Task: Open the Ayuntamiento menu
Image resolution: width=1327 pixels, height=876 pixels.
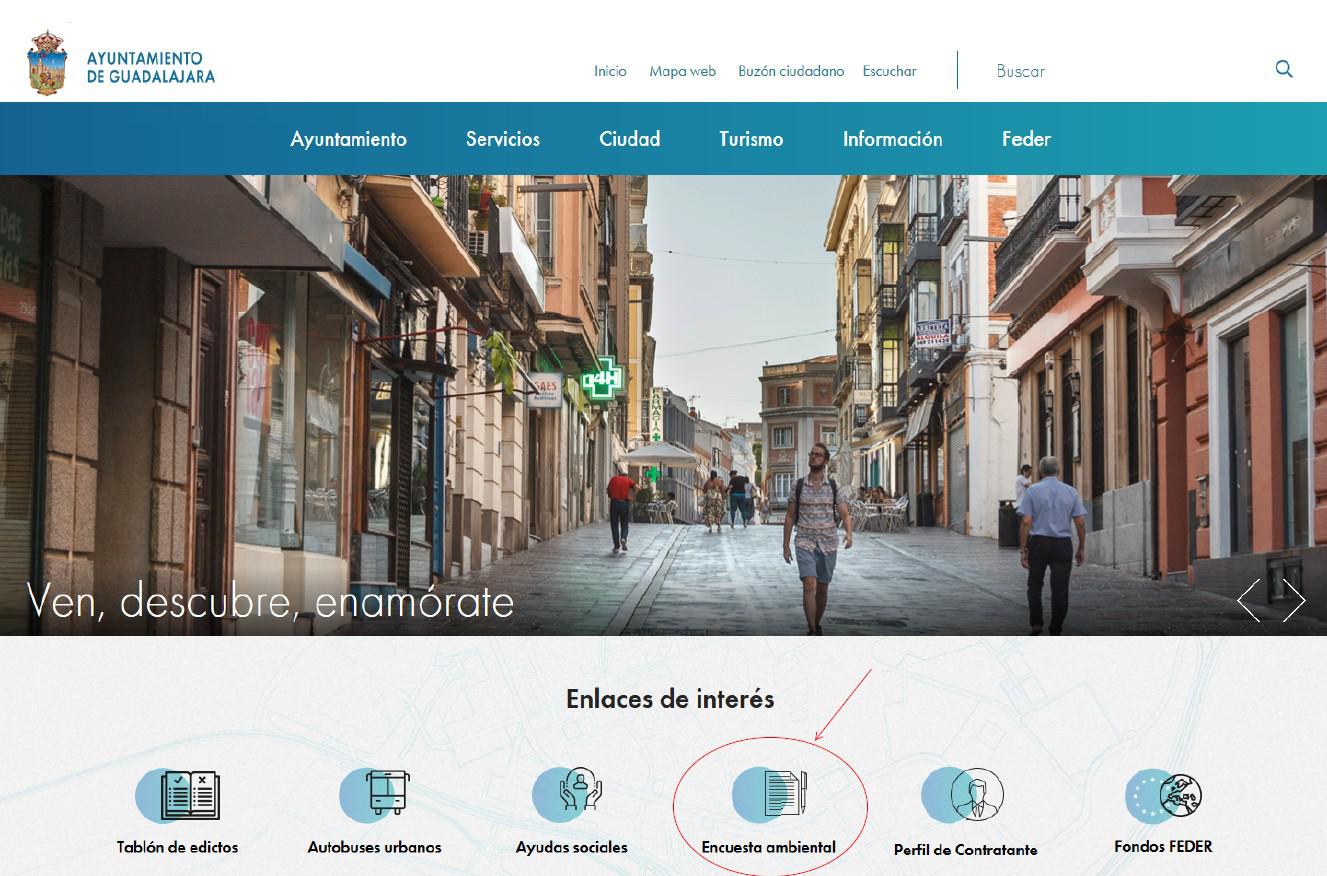Action: pos(348,139)
